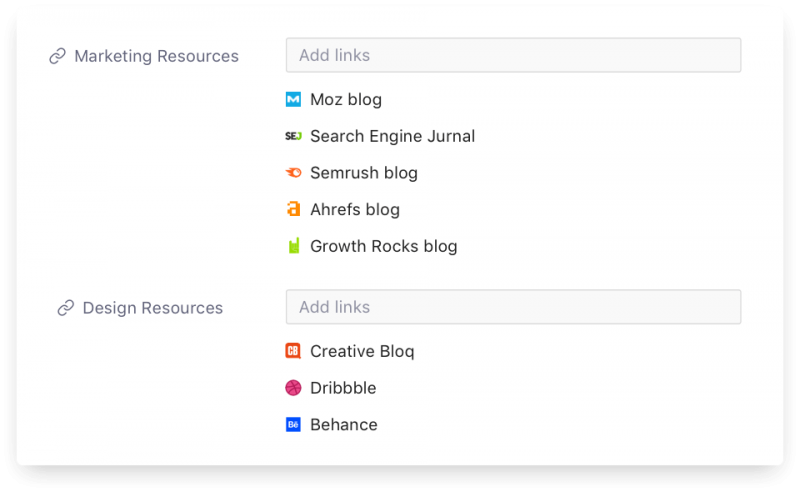800x492 pixels.
Task: Click link icon beside Marketing Resources
Action: pyautogui.click(x=57, y=56)
